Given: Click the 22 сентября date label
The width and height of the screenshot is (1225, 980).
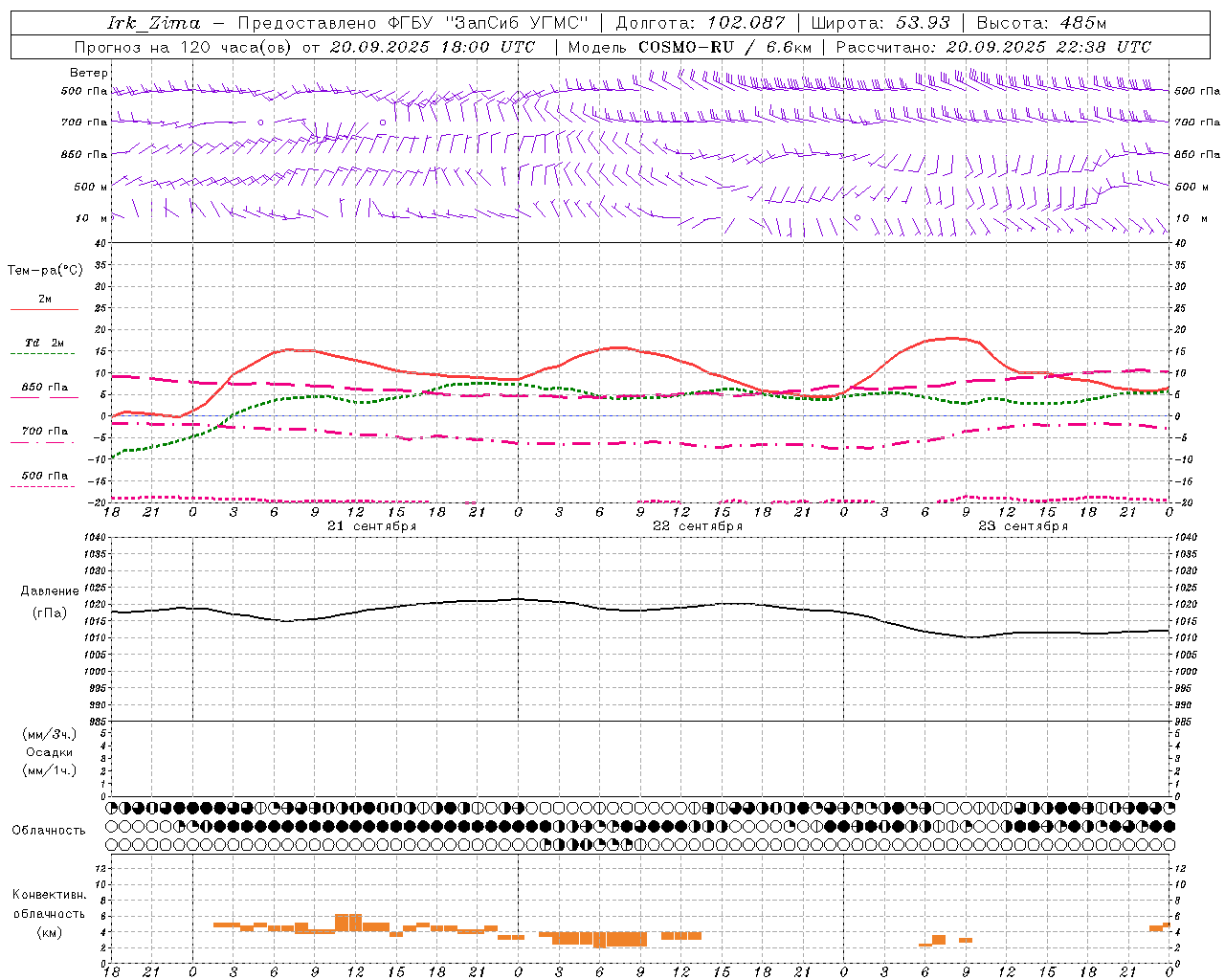Looking at the screenshot, I should [x=698, y=526].
